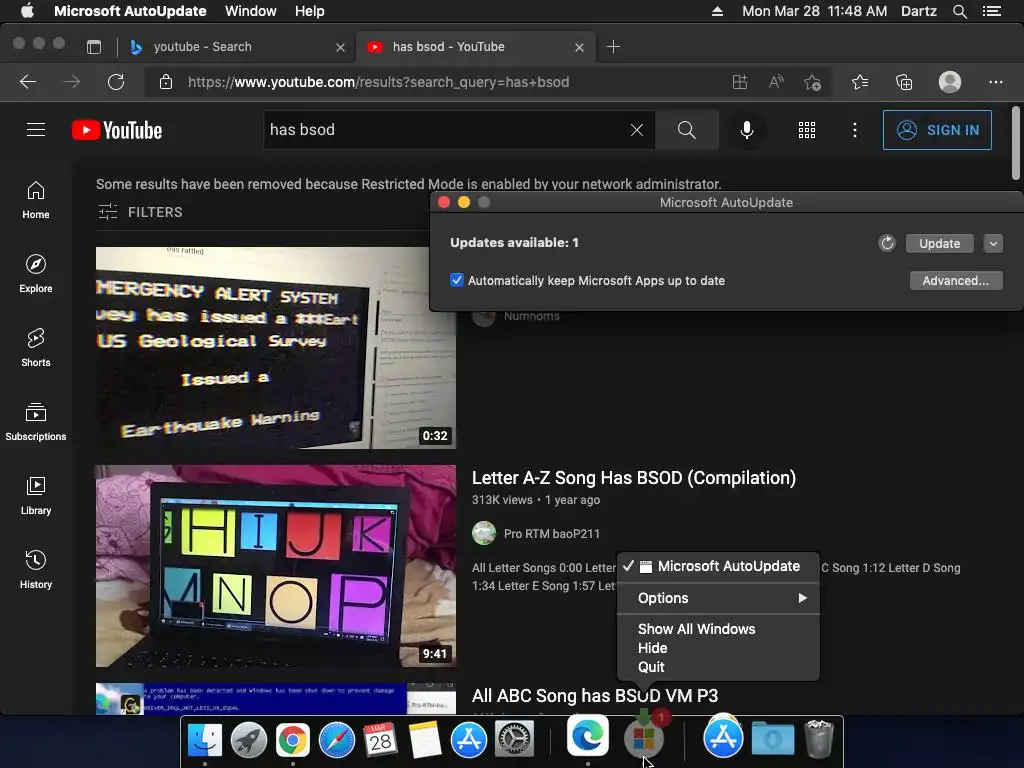Open the Edge favorites list
This screenshot has height=768, width=1024.
(x=860, y=82)
